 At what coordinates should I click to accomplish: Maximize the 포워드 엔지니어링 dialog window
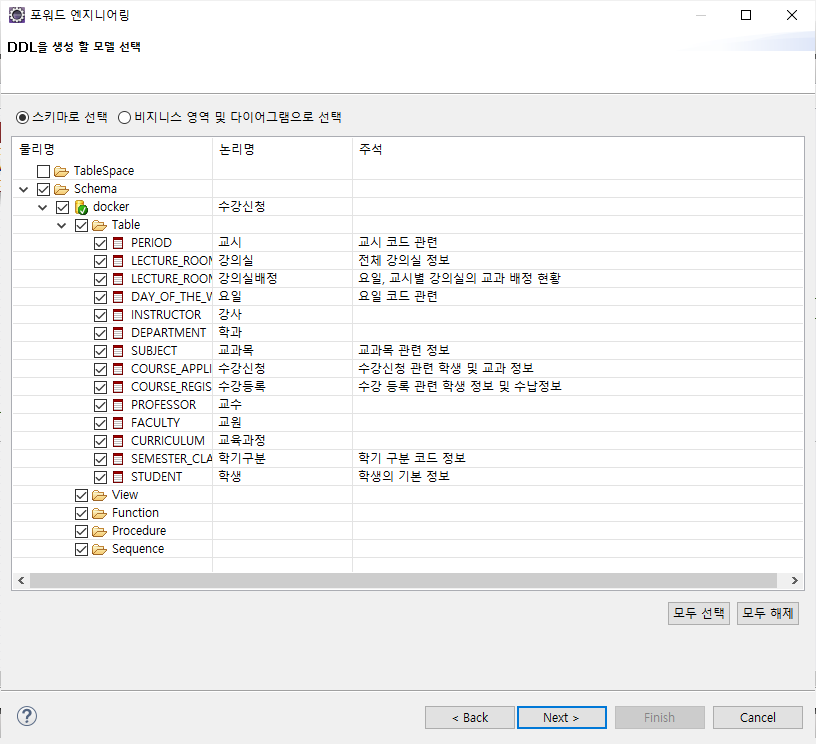point(746,15)
